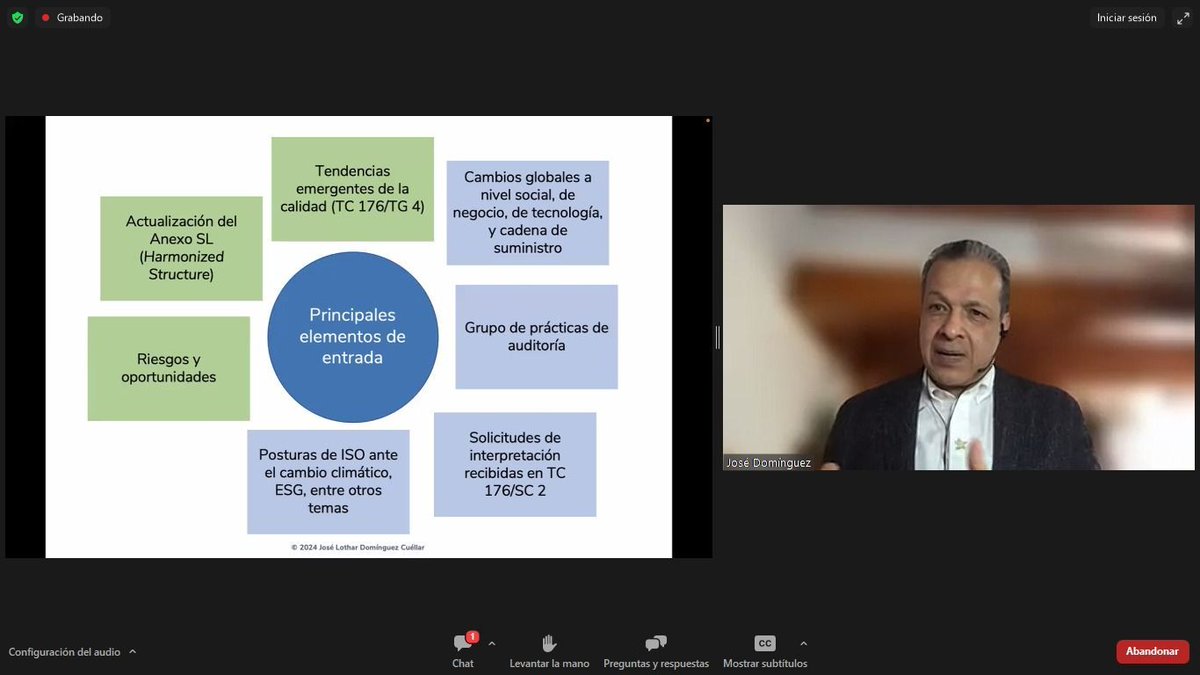Open Preguntas y respuestas
Screen dimensions: 1200x675
click(x=656, y=645)
